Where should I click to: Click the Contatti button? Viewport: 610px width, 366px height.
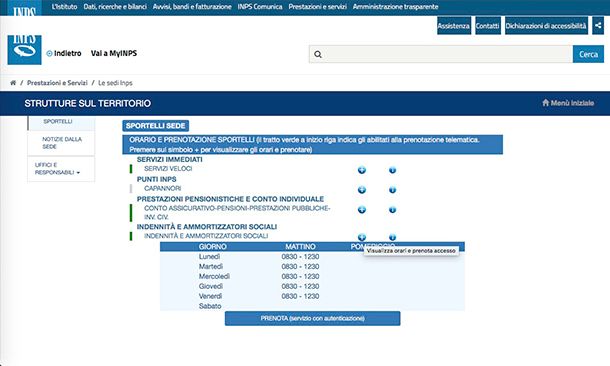pos(487,26)
